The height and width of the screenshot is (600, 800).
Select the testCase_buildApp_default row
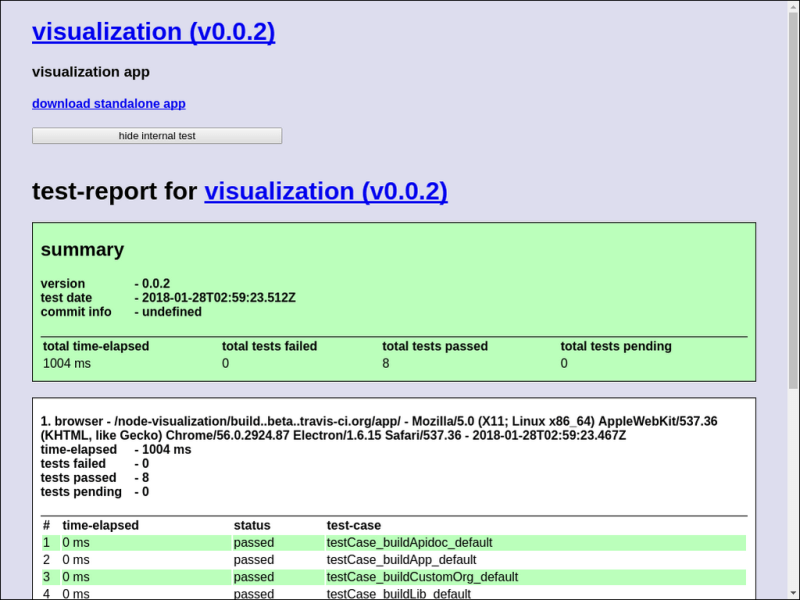(x=402, y=559)
